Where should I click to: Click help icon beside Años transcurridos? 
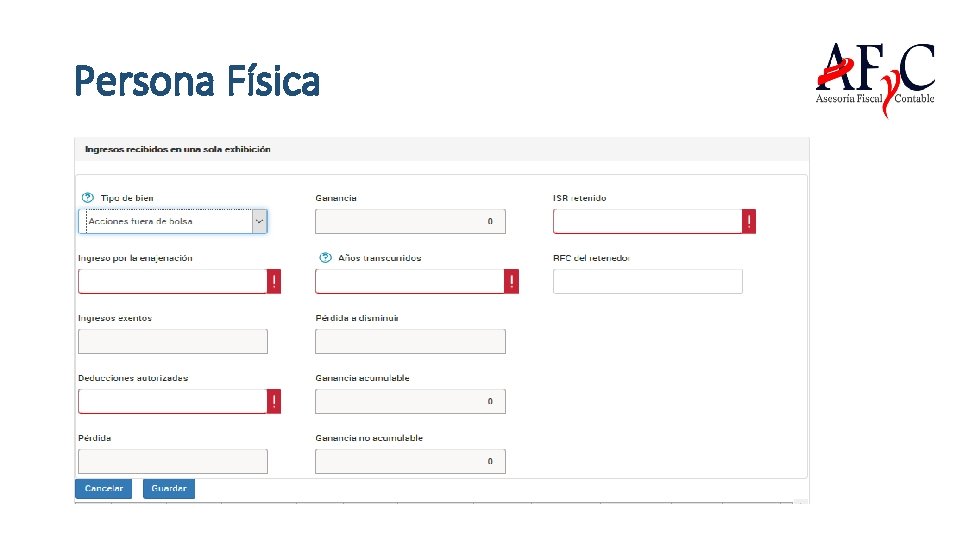[325, 258]
